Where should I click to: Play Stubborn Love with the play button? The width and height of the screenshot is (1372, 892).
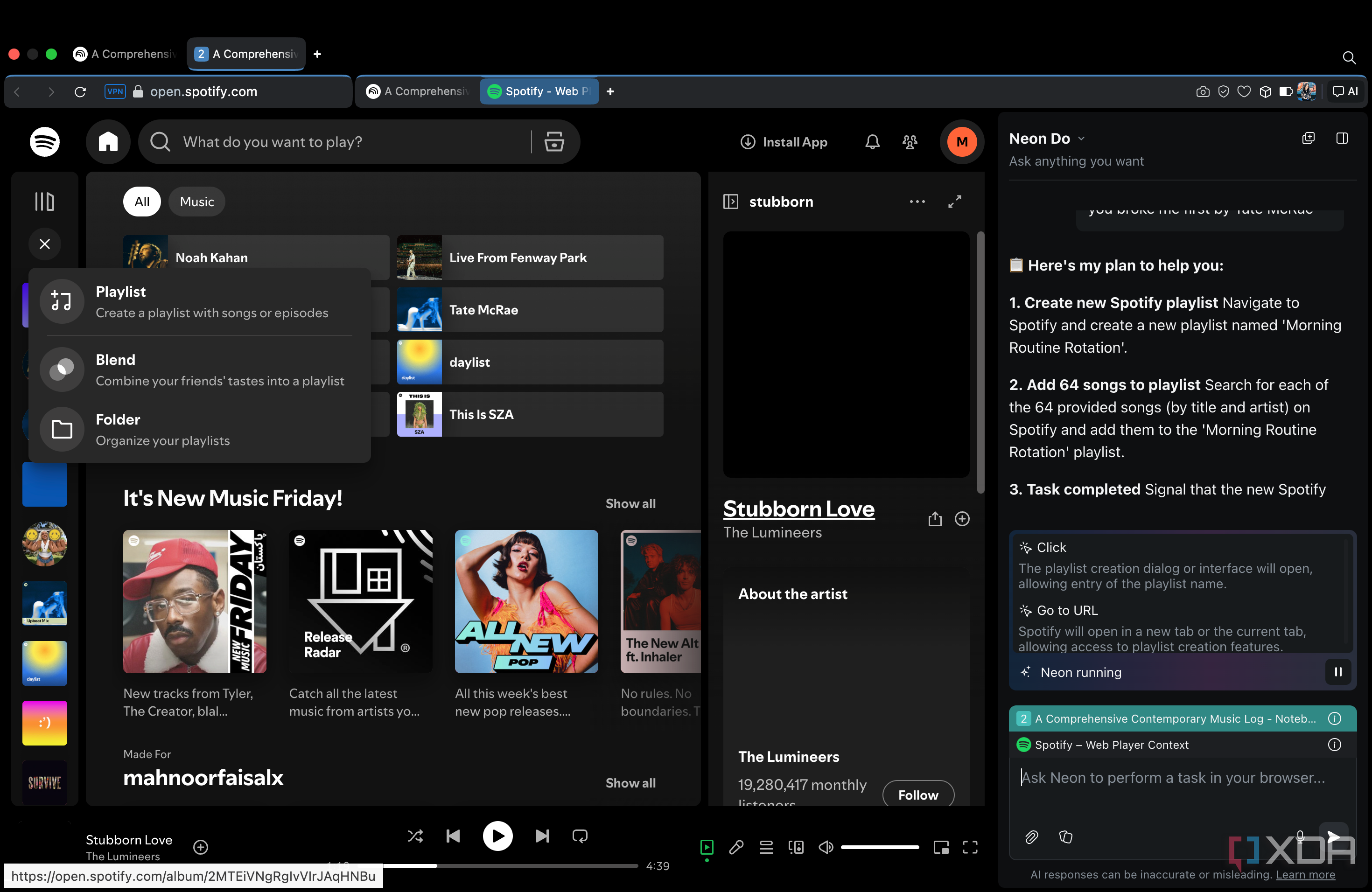tap(497, 836)
